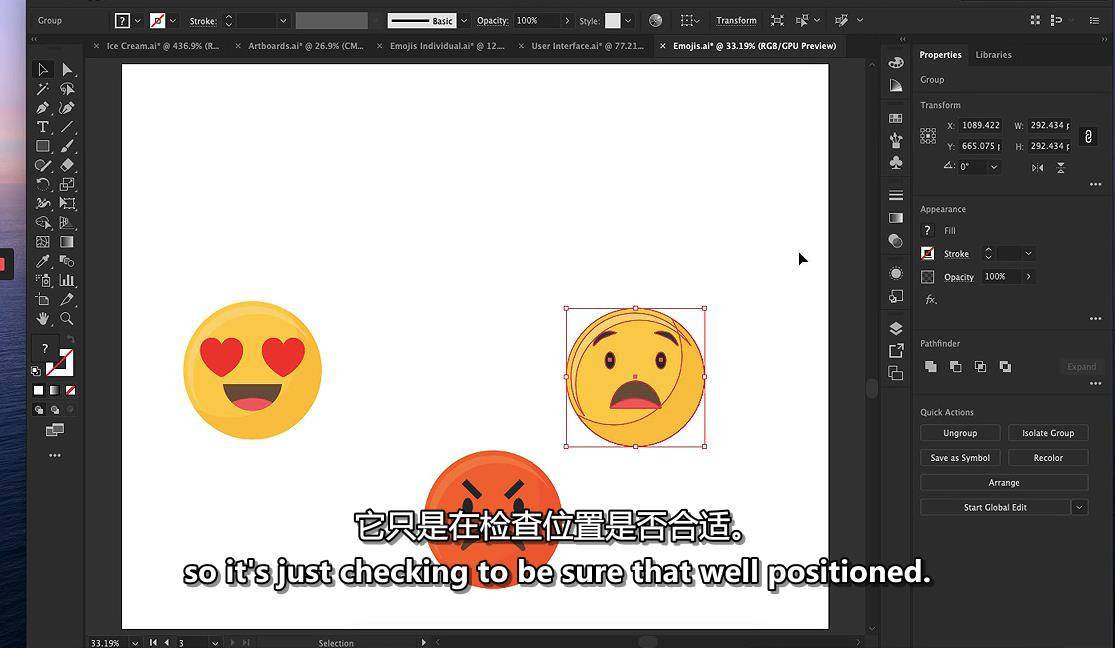The height and width of the screenshot is (648, 1115).
Task: Toggle constrain width and height proportions link
Action: [x=1088, y=136]
